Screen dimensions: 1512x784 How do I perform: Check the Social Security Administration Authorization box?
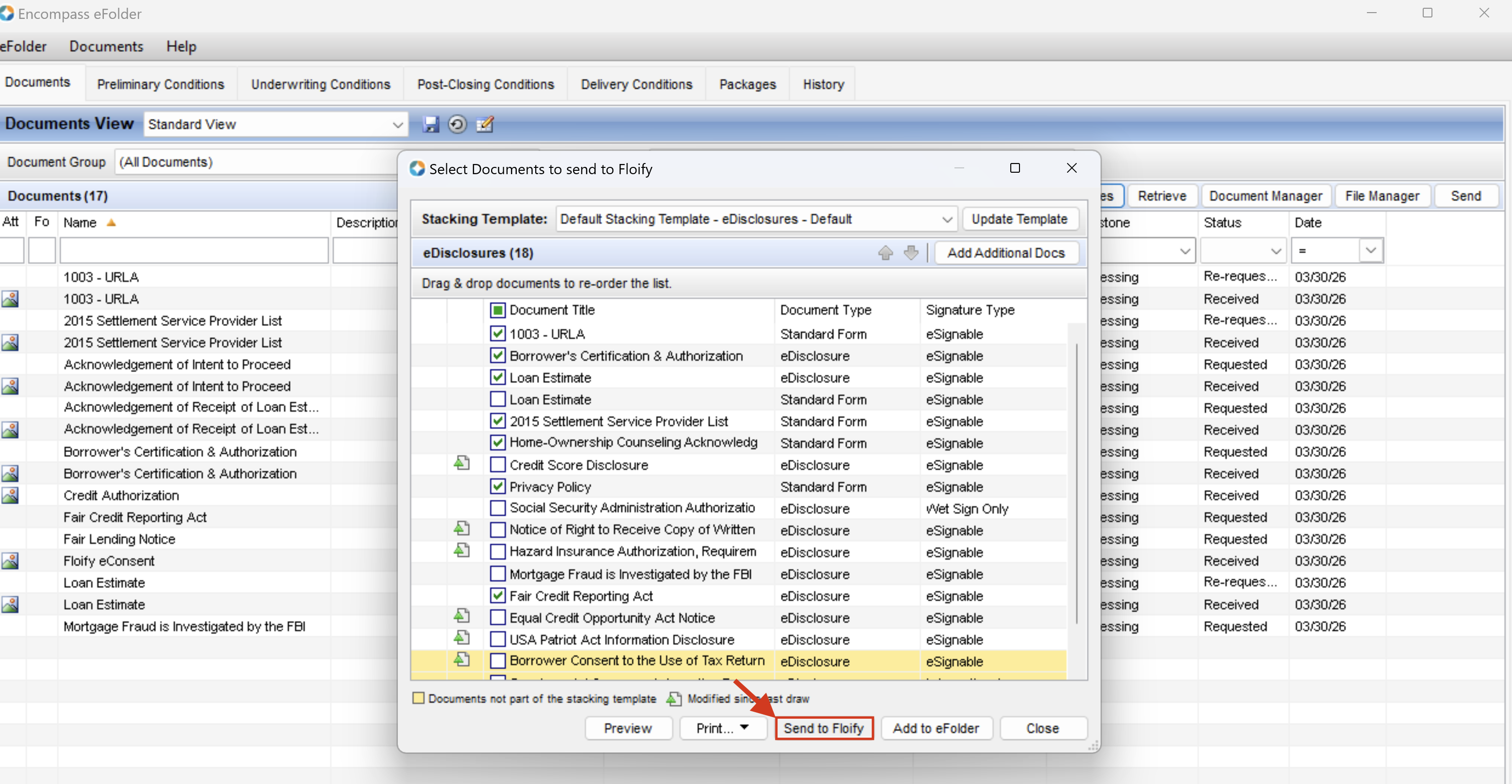[x=498, y=508]
